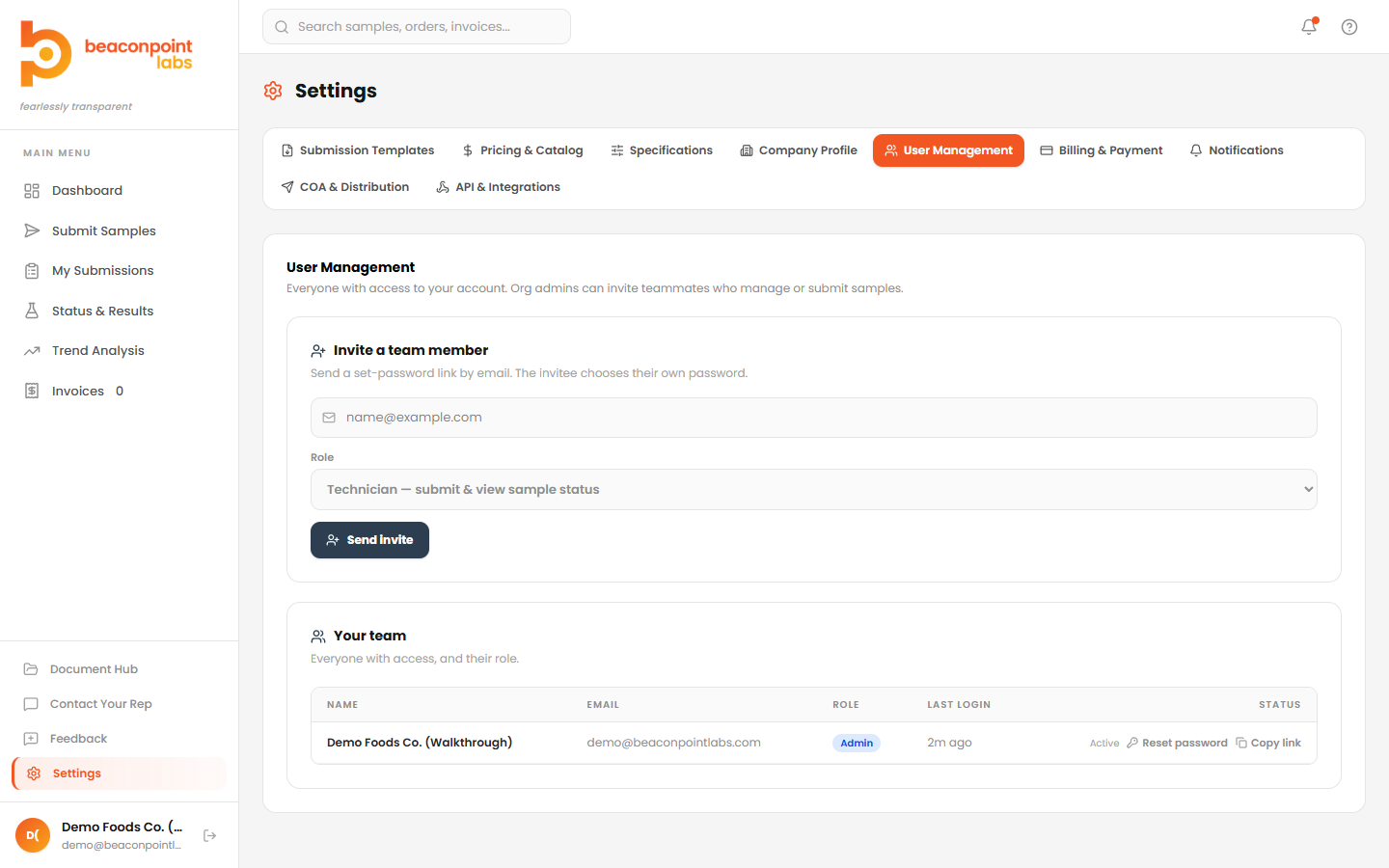Click Contact Your Rep link
This screenshot has width=1389, height=868.
(x=120, y=704)
